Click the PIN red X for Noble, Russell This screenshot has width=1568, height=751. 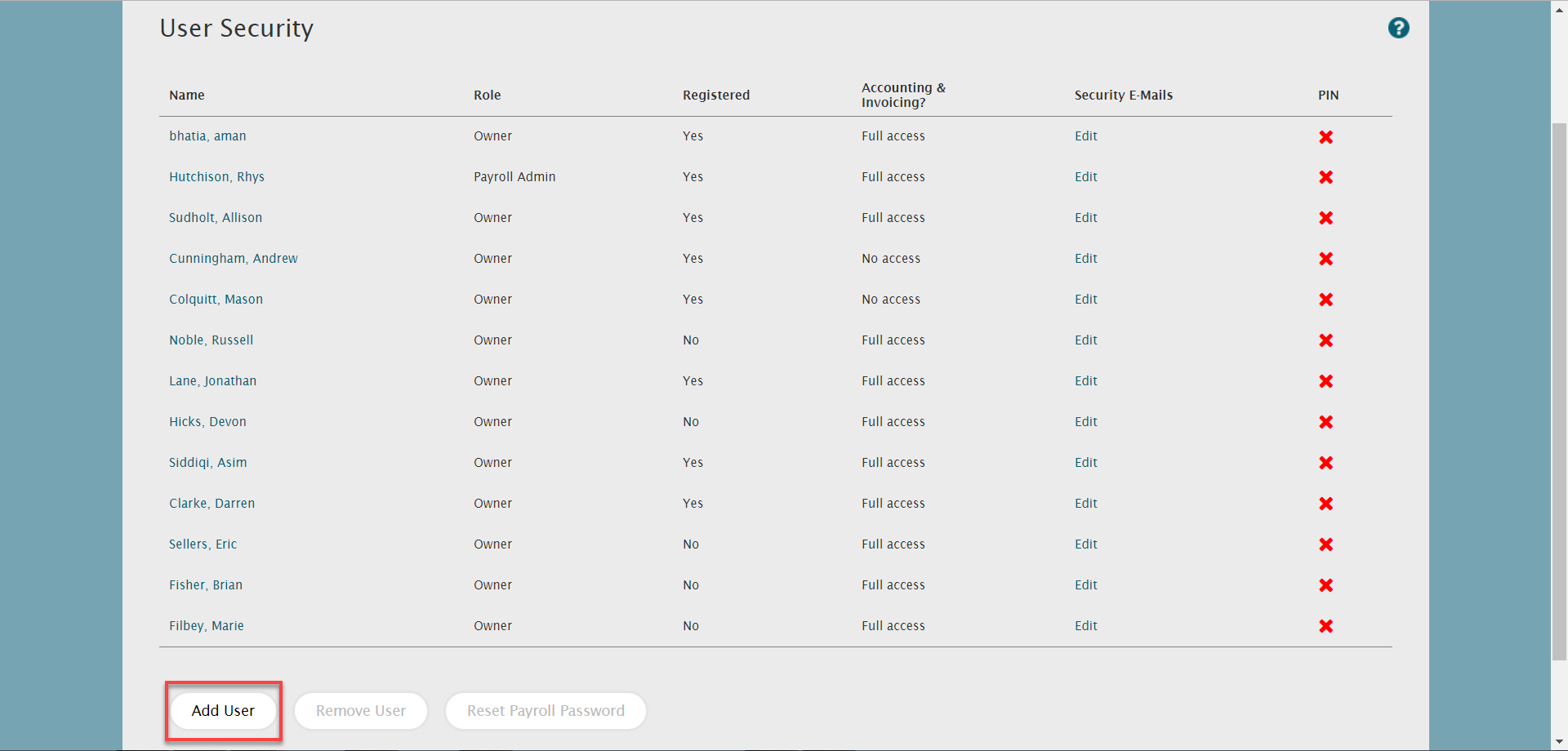[x=1325, y=340]
